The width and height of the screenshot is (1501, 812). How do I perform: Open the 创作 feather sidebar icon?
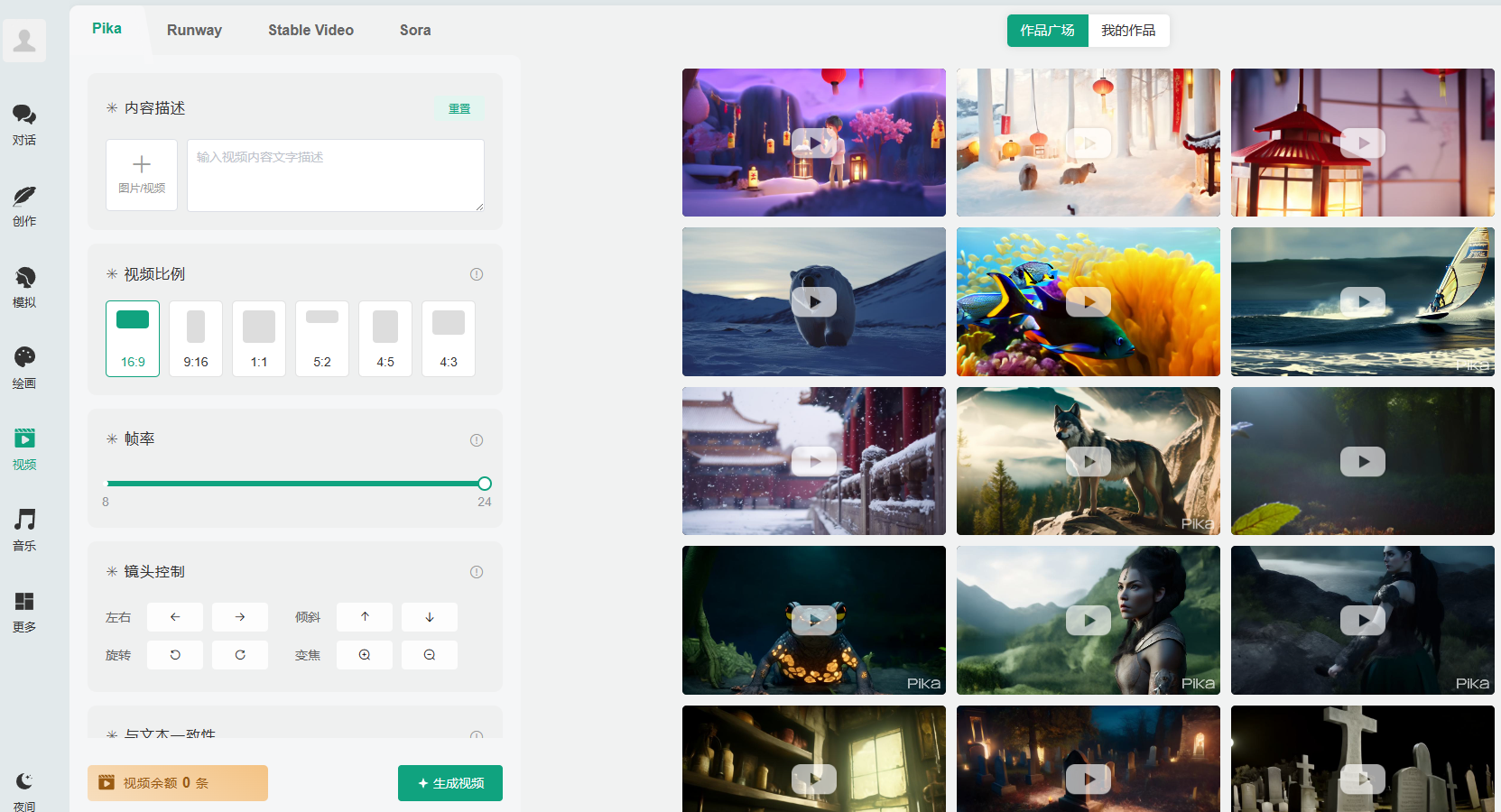tap(24, 197)
